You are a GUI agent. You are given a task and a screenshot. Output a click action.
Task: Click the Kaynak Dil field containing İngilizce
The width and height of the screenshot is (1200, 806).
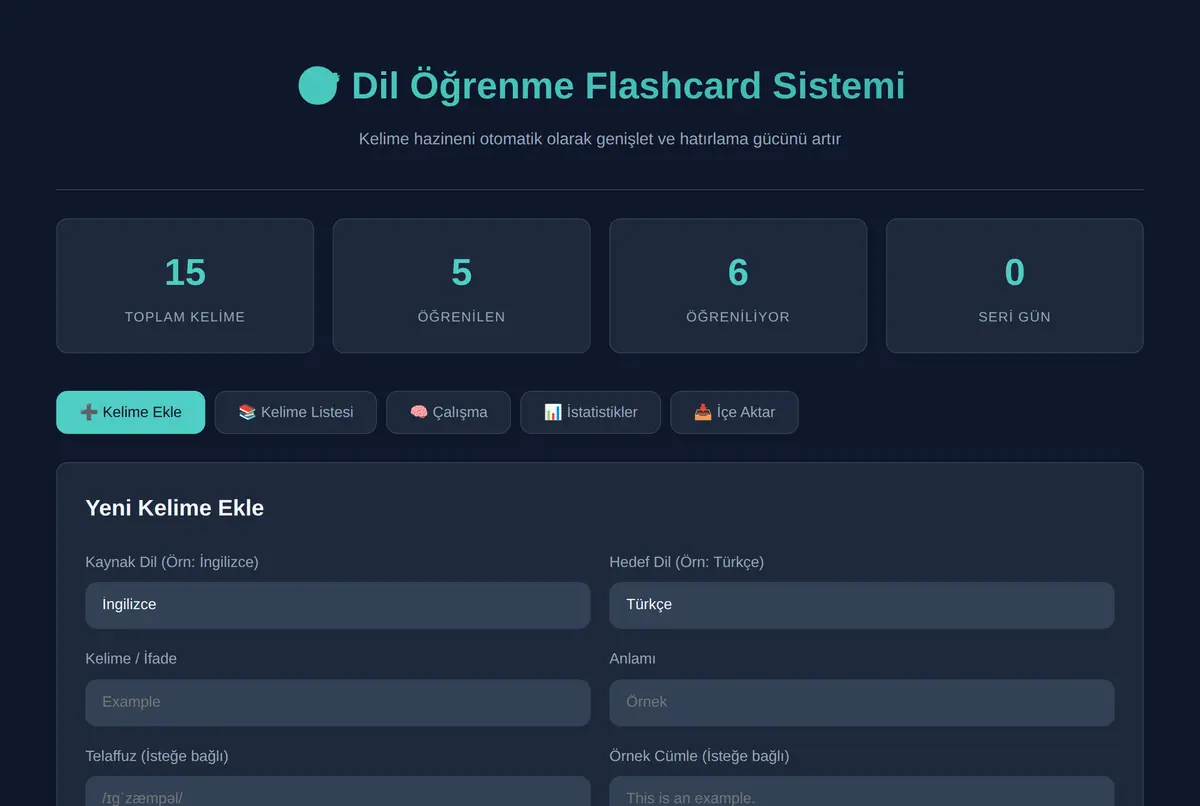(x=338, y=605)
